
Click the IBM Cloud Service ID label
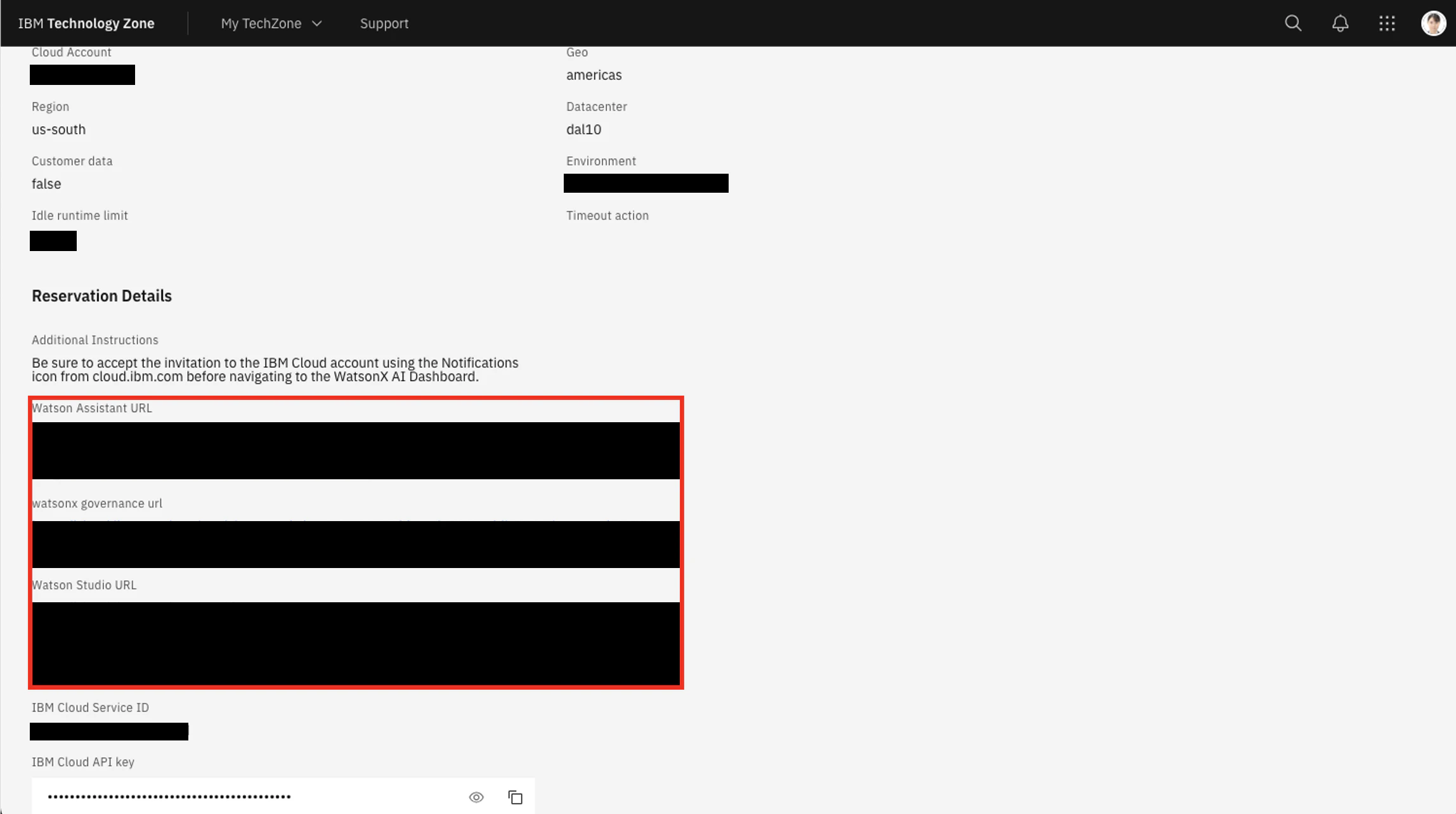coord(90,707)
